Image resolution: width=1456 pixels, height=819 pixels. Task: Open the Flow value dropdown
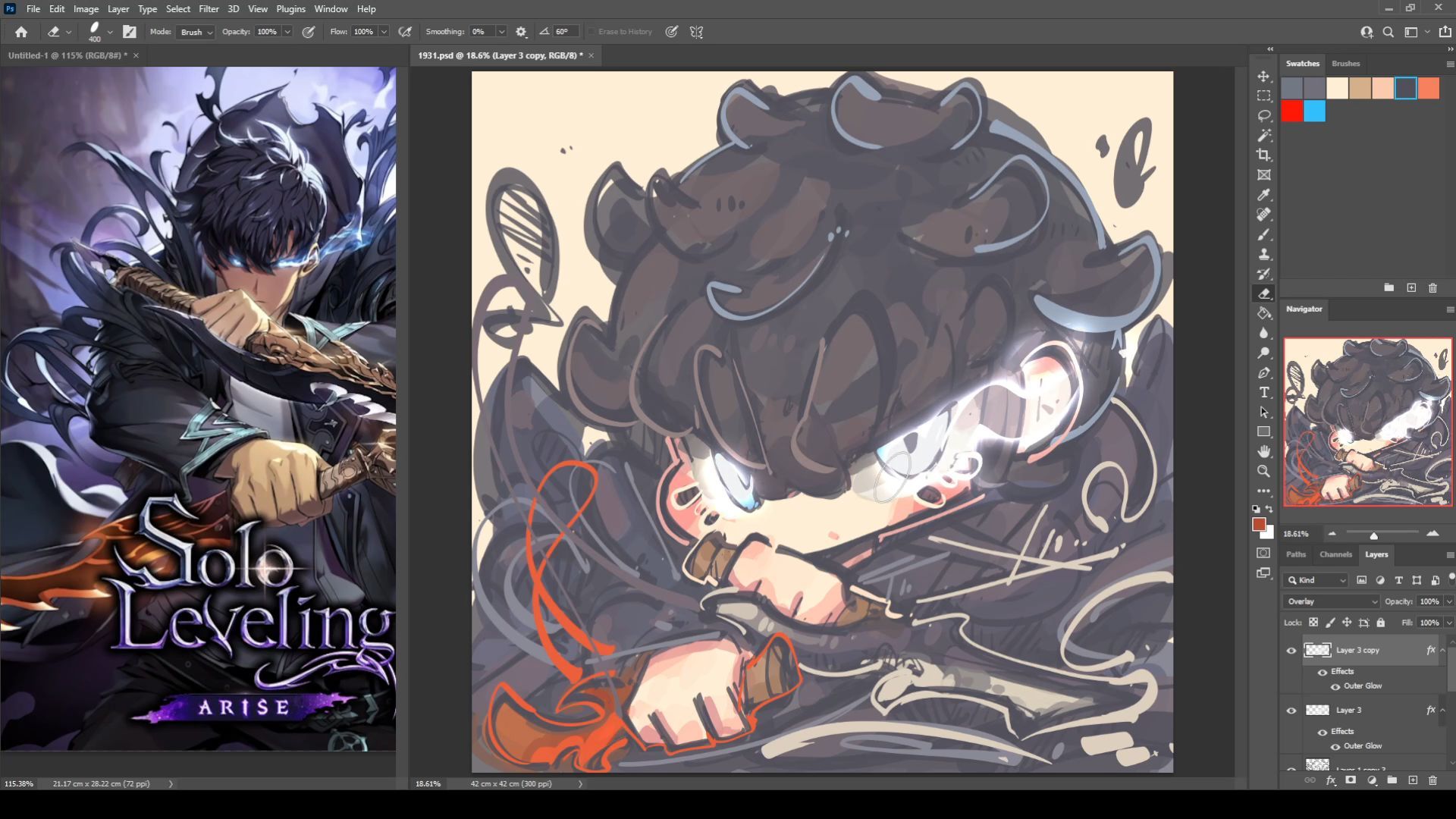coord(384,32)
